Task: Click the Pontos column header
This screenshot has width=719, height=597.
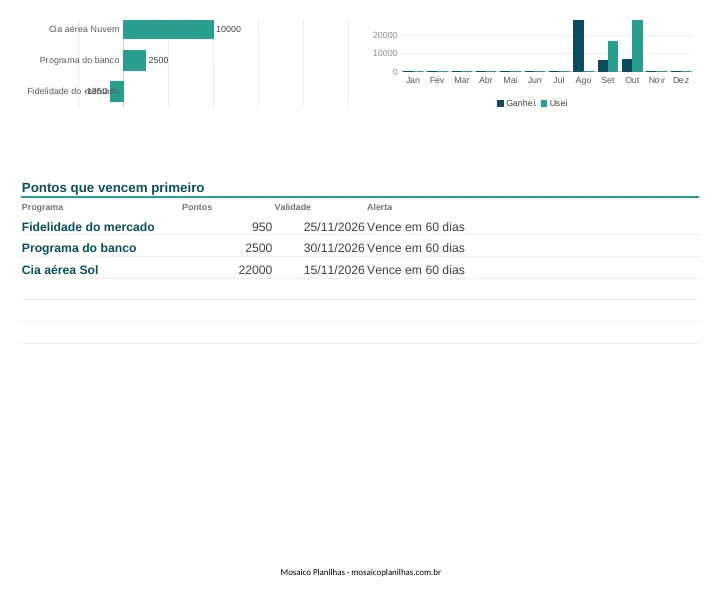Action: coord(197,207)
